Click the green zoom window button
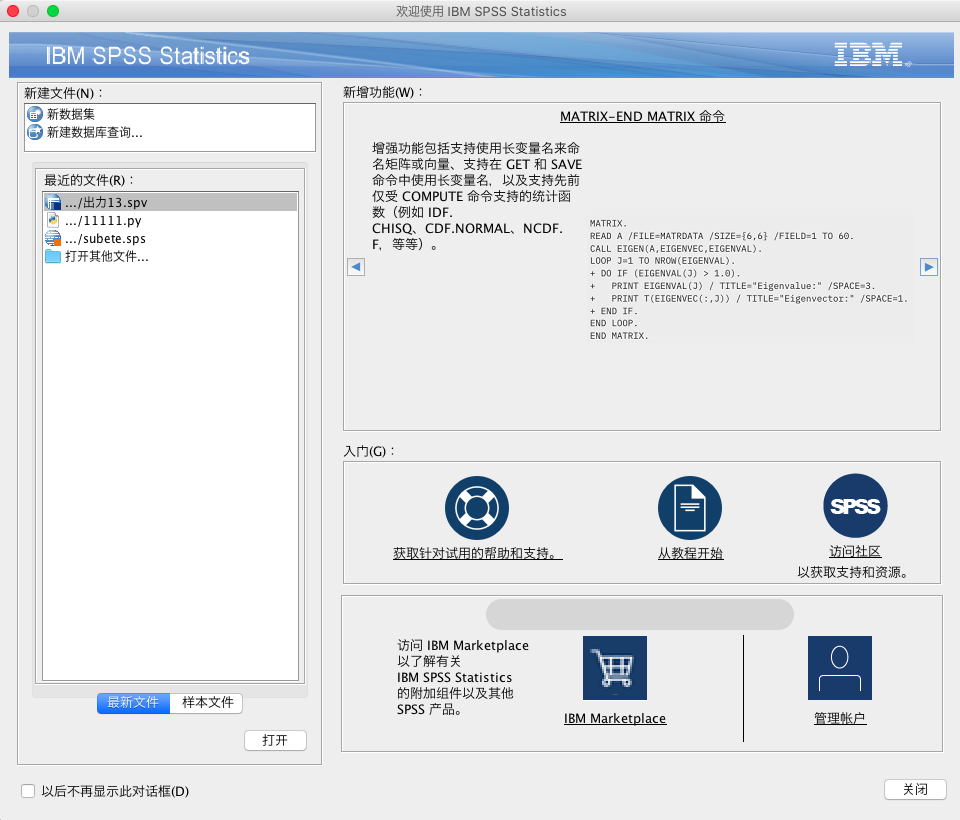This screenshot has height=820, width=960. click(53, 11)
